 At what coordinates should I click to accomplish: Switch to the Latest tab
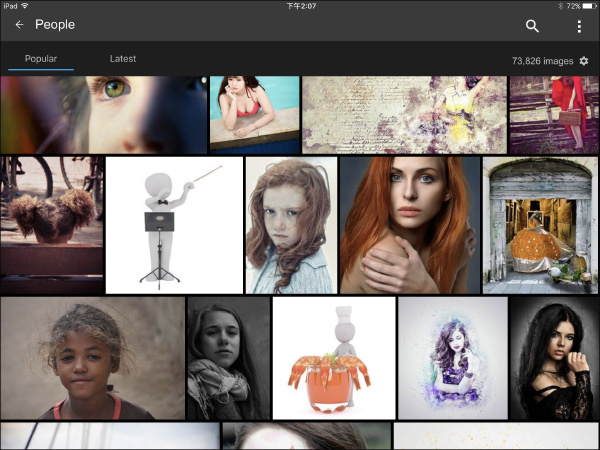coord(123,59)
